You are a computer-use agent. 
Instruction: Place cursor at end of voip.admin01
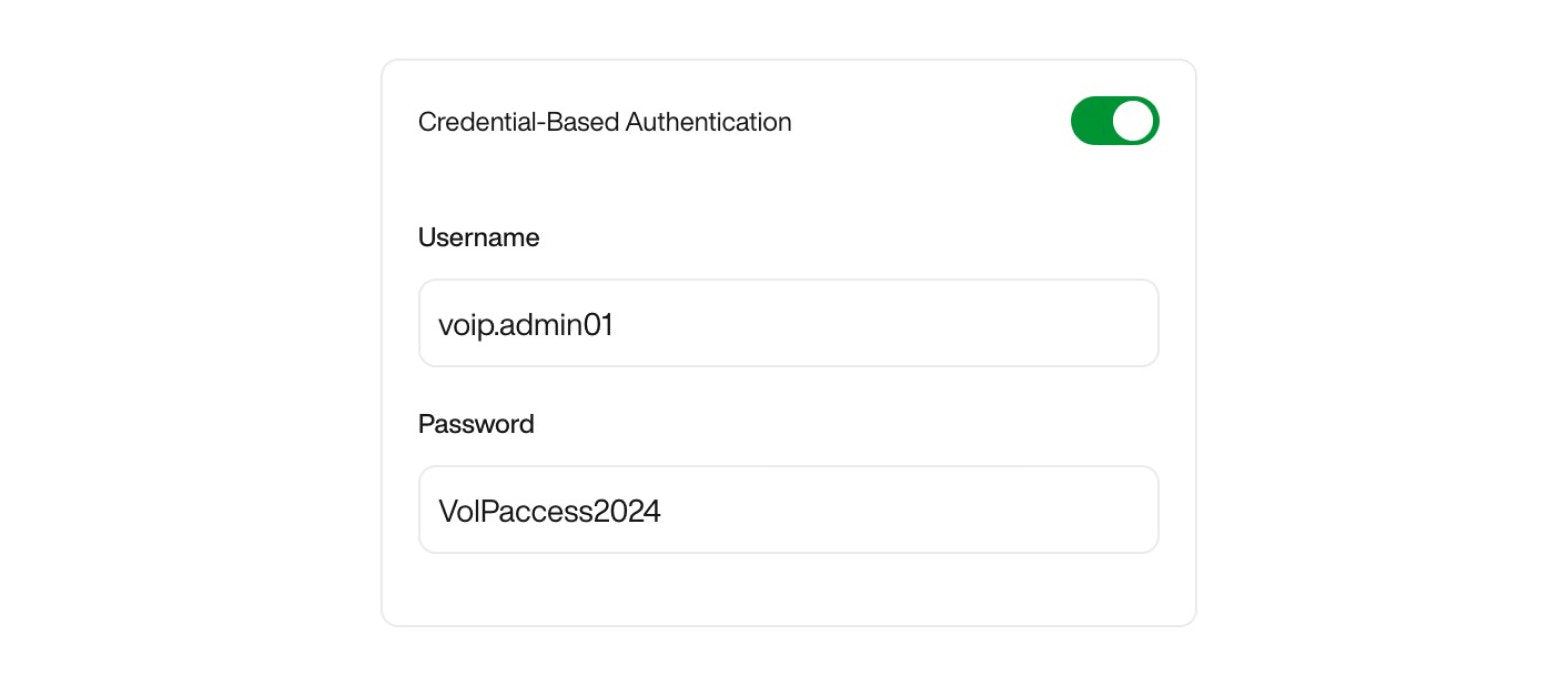pyautogui.click(x=614, y=325)
